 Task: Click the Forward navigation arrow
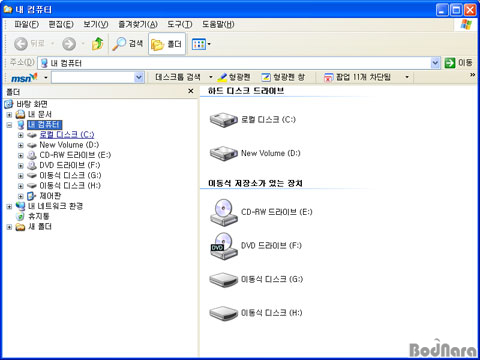click(x=69, y=44)
